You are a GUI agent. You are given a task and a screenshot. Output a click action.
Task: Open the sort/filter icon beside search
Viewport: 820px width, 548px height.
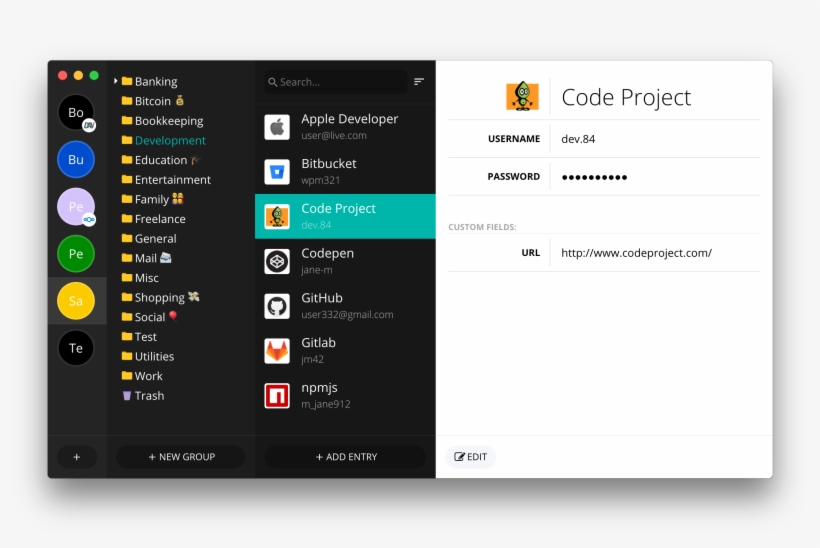tap(419, 82)
